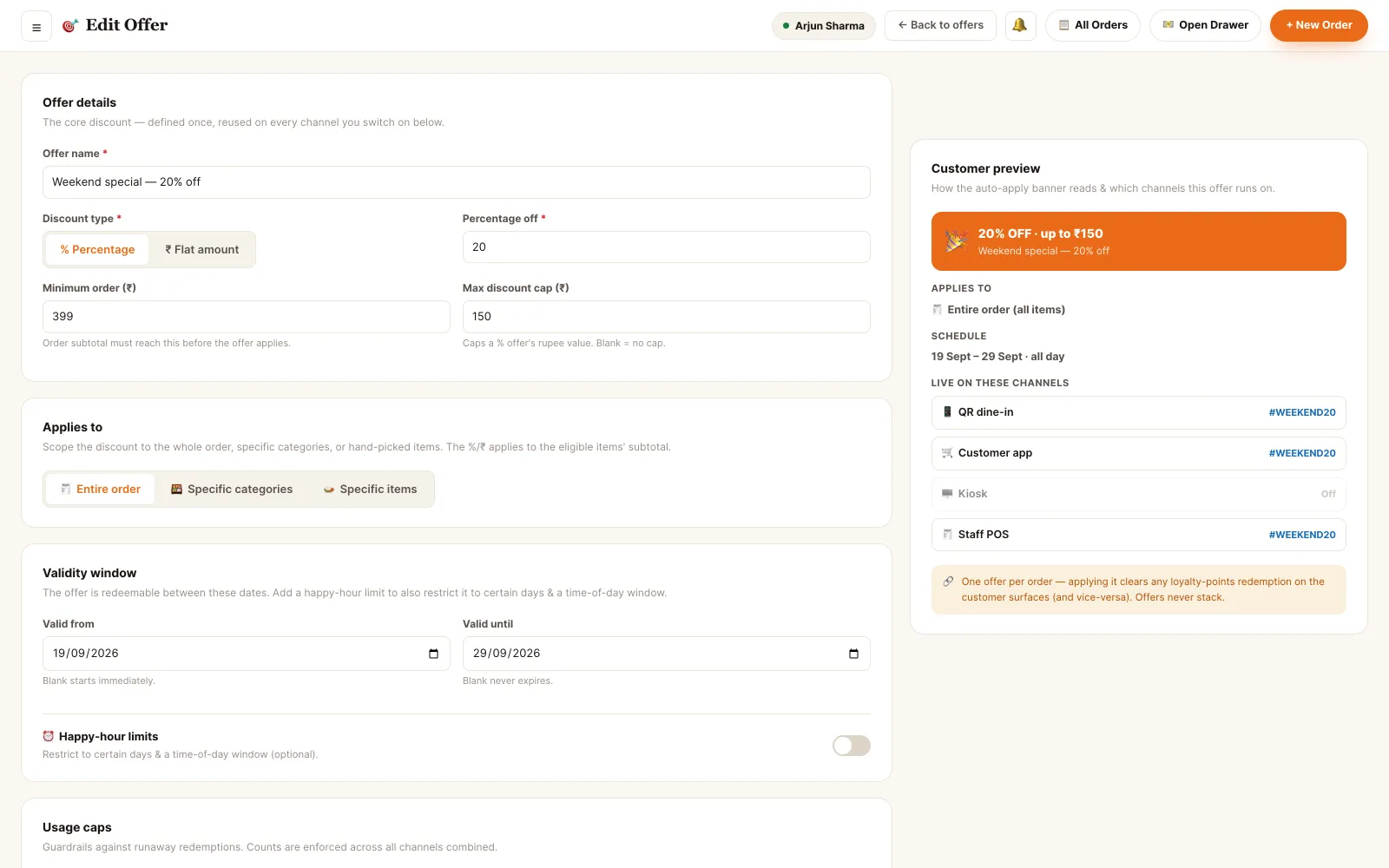Click the Happy-hour alarm clock icon
1389x868 pixels.
49,736
